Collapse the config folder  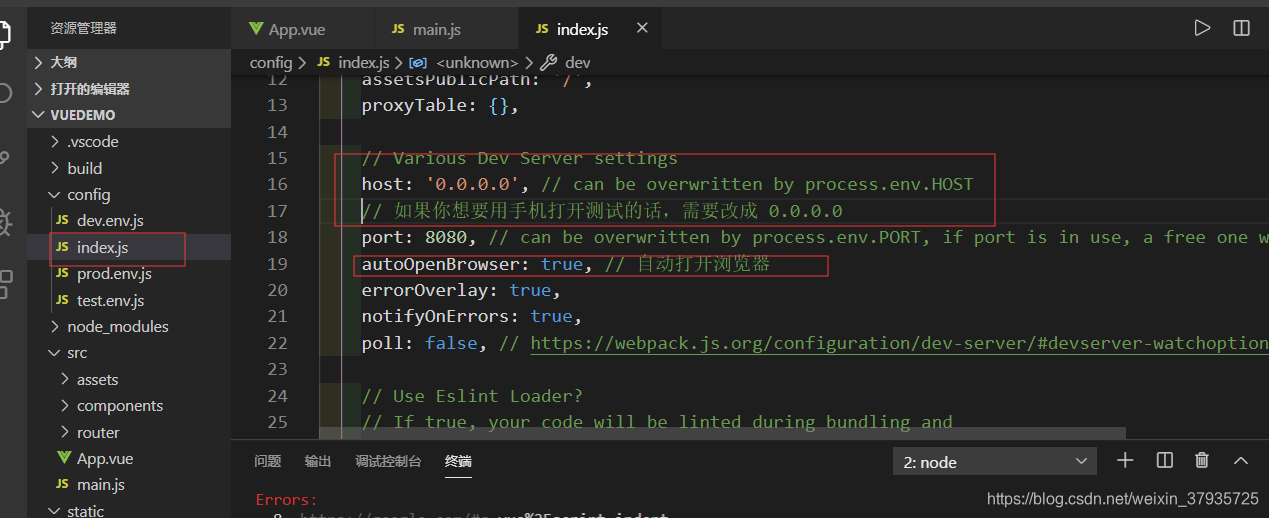[x=130, y=194]
